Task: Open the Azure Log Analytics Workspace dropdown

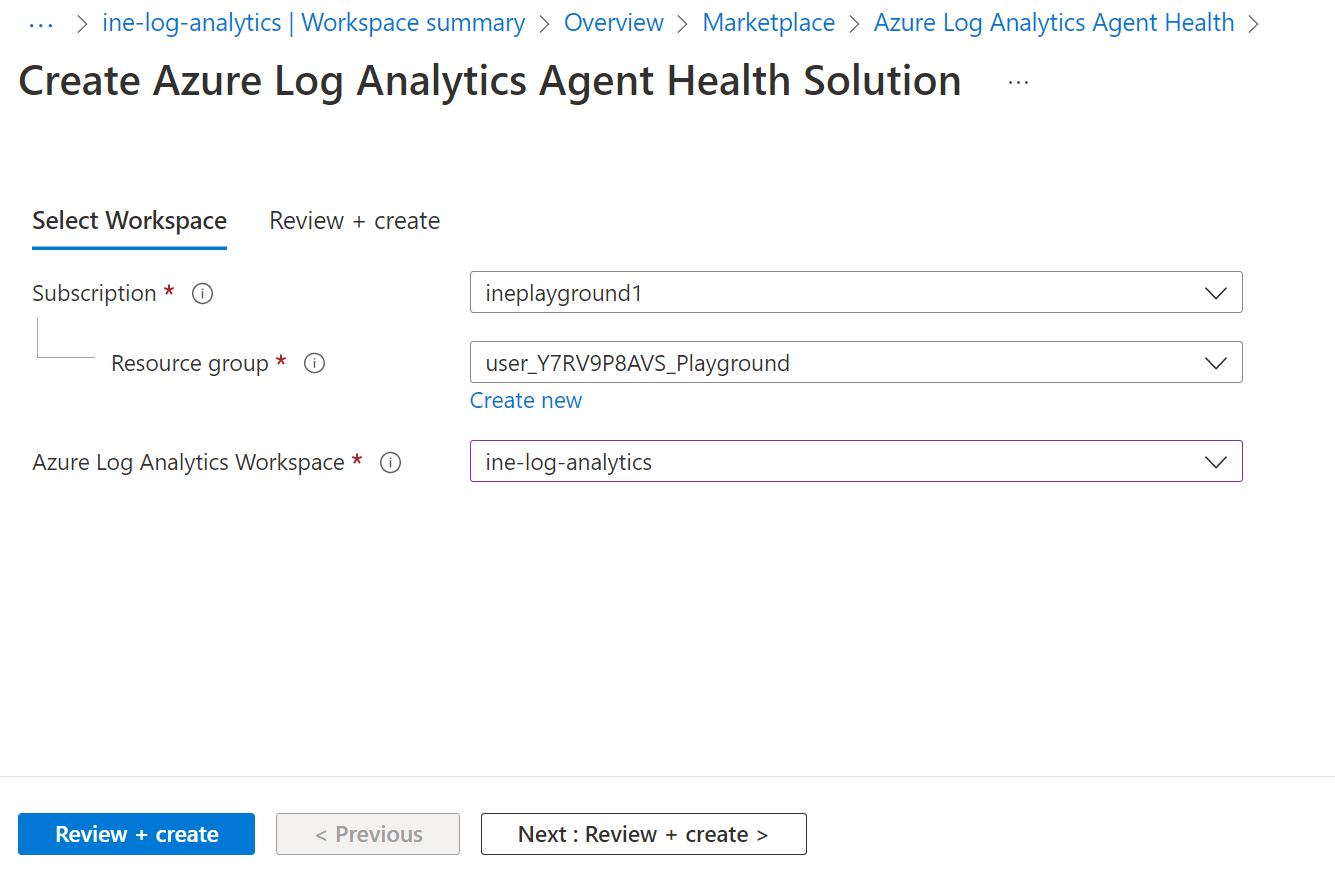Action: point(855,462)
